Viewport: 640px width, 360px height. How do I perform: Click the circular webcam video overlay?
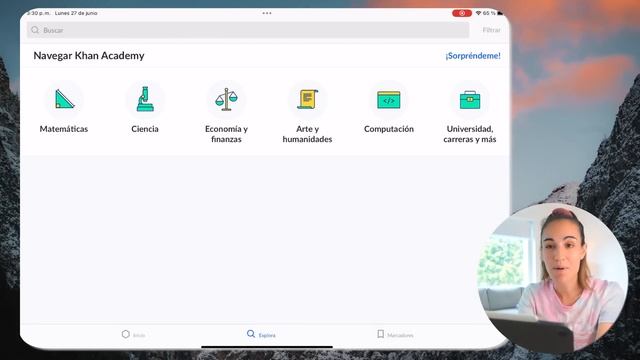click(x=553, y=278)
